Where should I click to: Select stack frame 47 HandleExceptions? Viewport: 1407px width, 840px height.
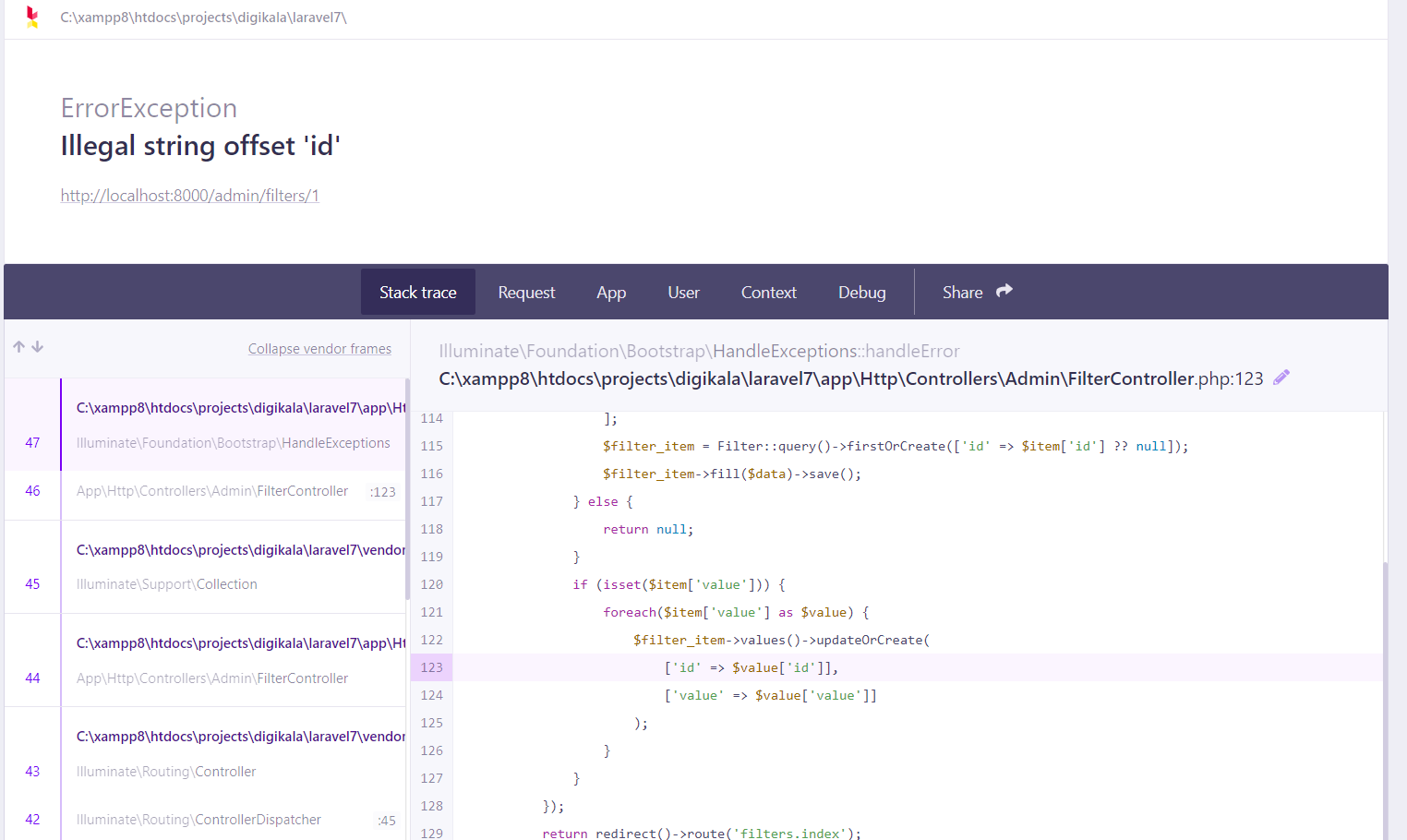point(205,425)
